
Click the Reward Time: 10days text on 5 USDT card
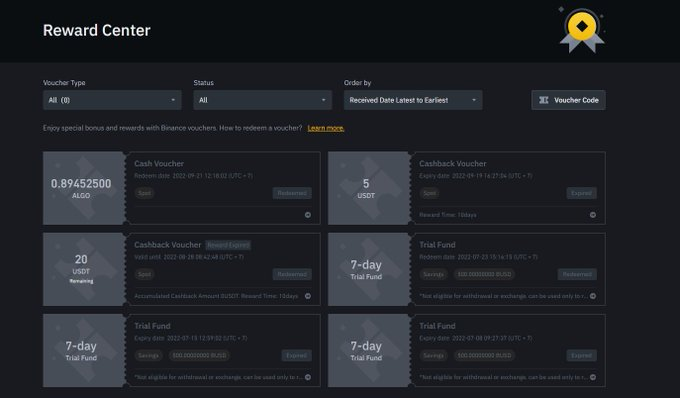click(x=448, y=215)
